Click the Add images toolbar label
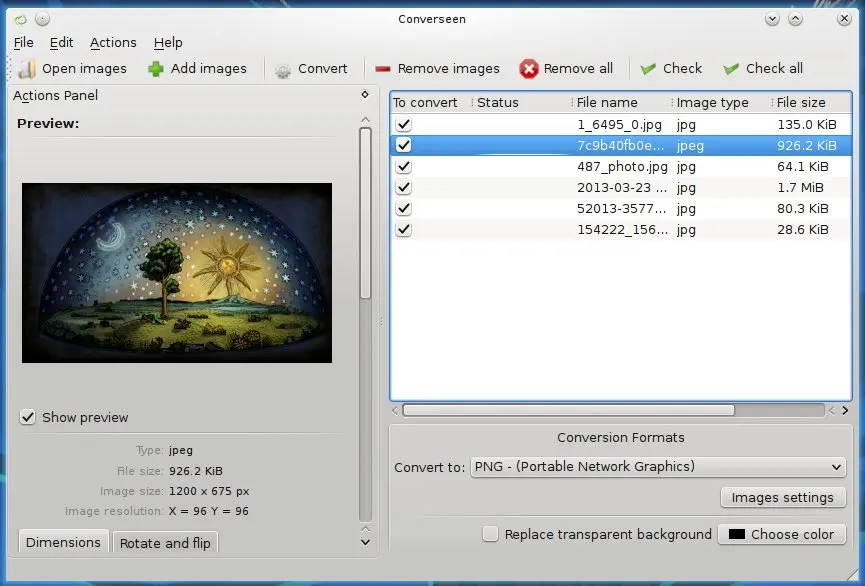Viewport: 865px width, 586px height. pyautogui.click(x=209, y=68)
